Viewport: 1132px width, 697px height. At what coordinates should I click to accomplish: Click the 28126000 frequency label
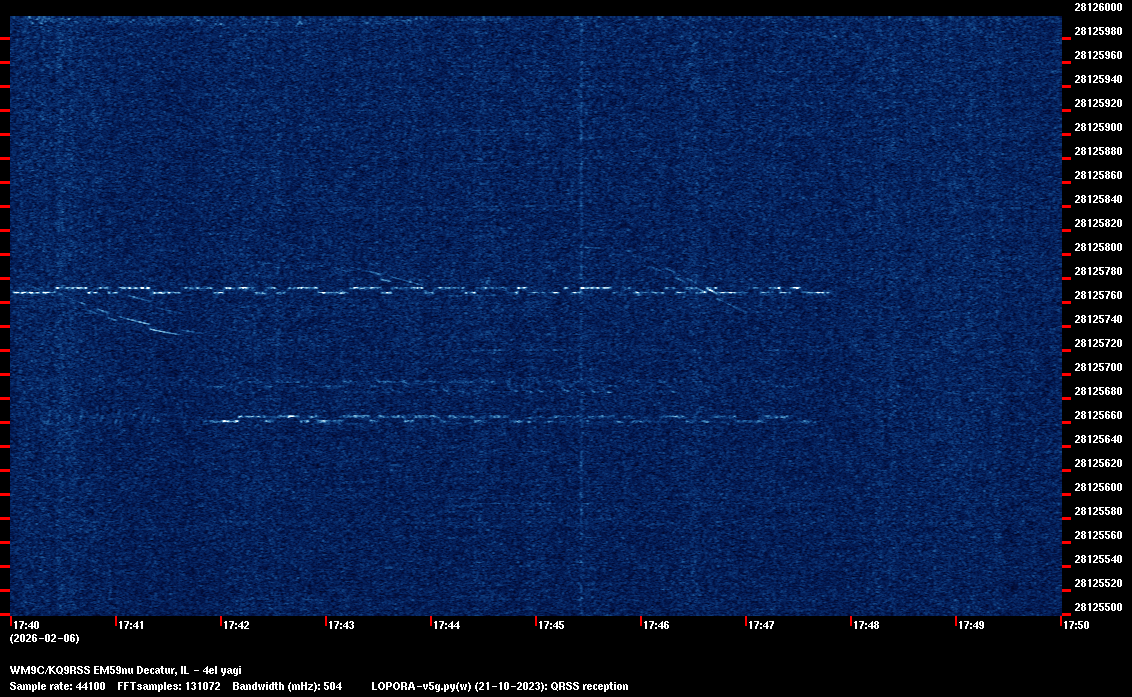[1097, 7]
